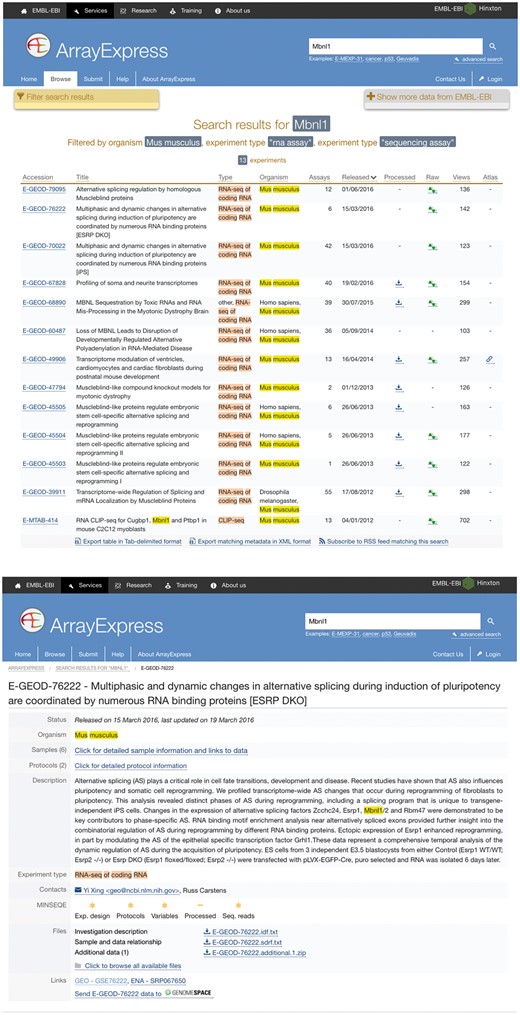Open About ArrayExpress tab on E-GEOD-76222 page

(164, 654)
